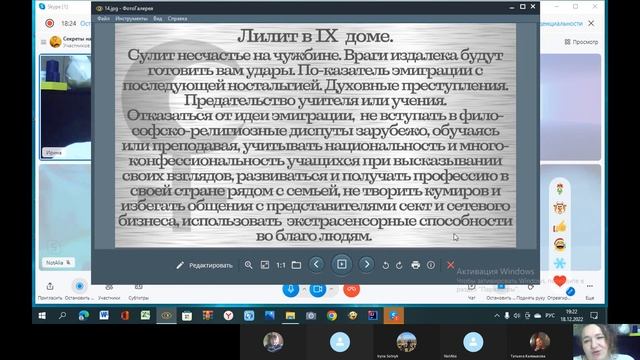The height and width of the screenshot is (360, 640).
Task: Click the Пригласить invite button in Skype
Action: (50, 291)
